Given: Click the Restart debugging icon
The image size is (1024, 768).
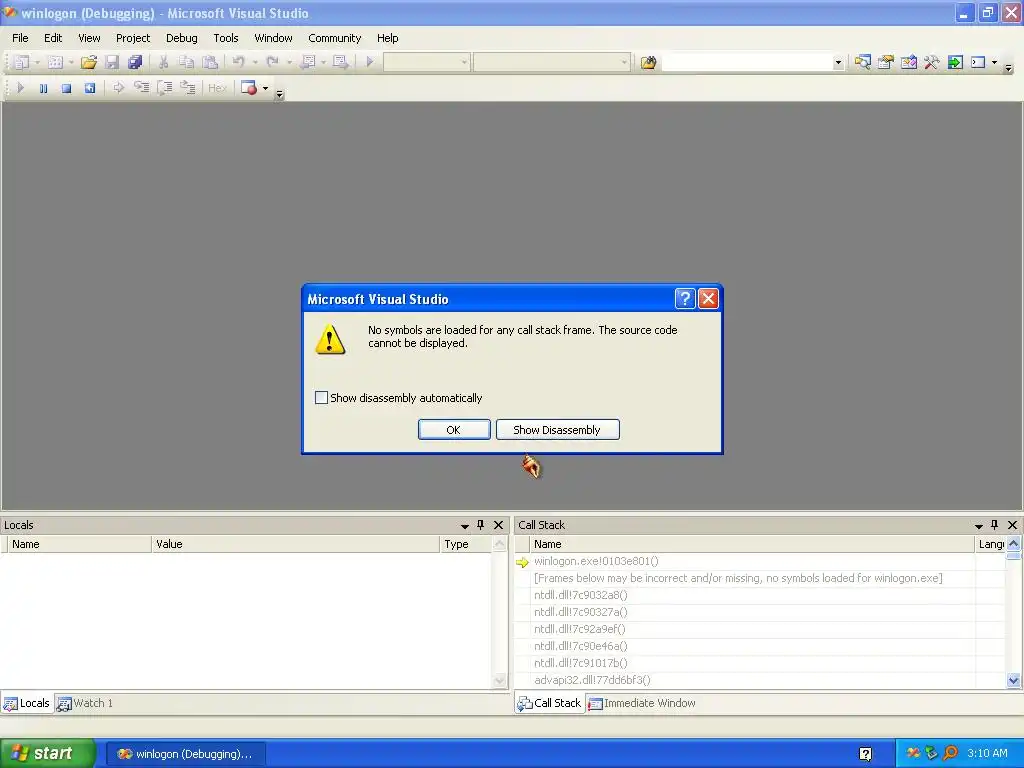Looking at the screenshot, I should 89,88.
